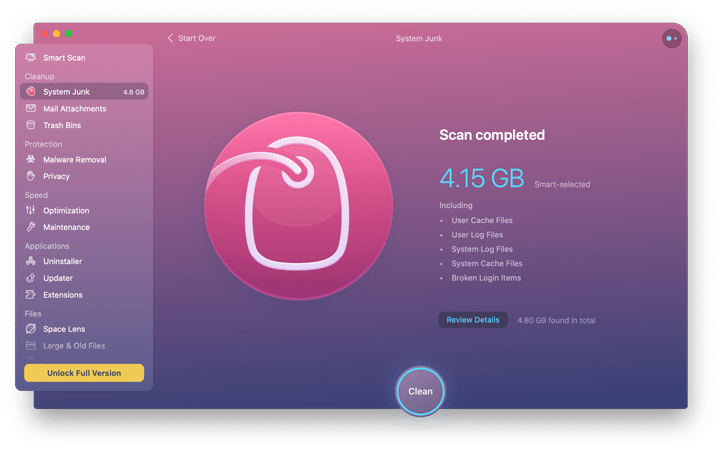
Task: Open Large & Old Files
Action: (x=84, y=345)
